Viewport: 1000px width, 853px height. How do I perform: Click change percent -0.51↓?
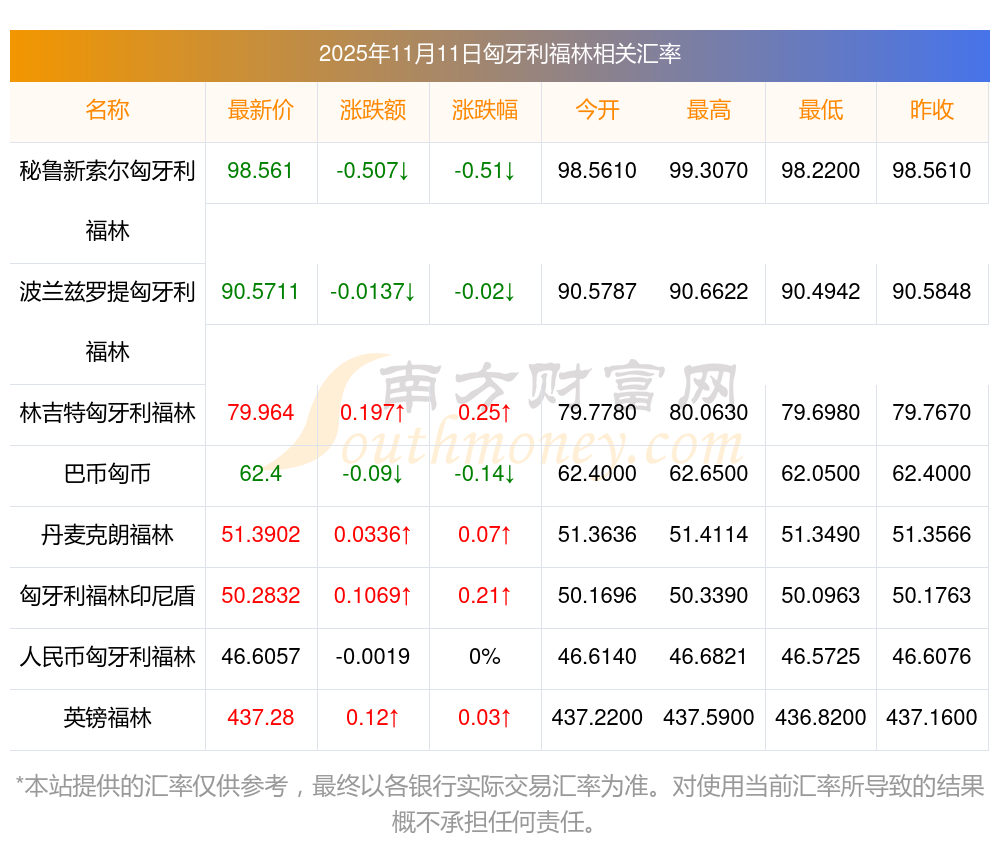coord(485,171)
